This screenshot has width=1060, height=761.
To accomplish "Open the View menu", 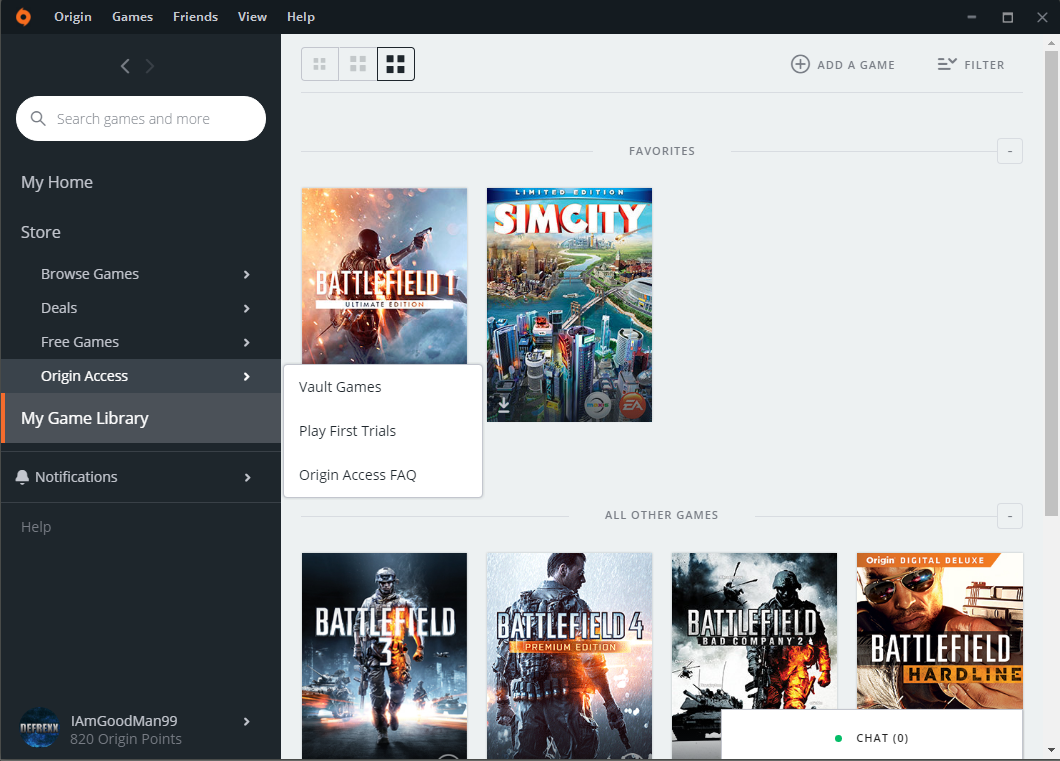I will [x=252, y=17].
